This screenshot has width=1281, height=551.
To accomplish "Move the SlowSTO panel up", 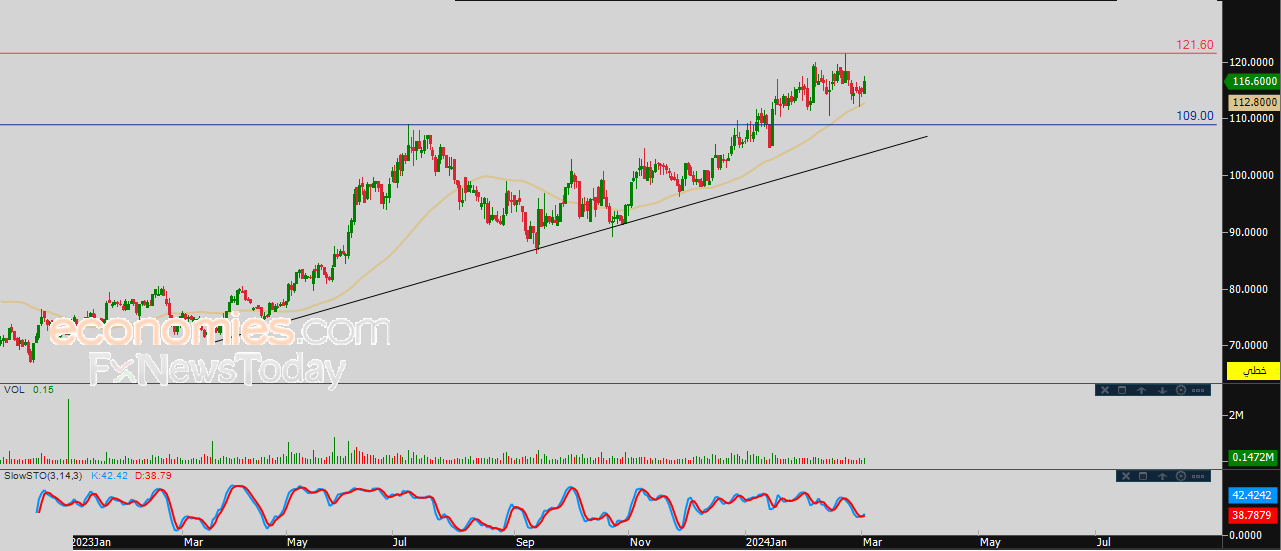I will point(1162,476).
